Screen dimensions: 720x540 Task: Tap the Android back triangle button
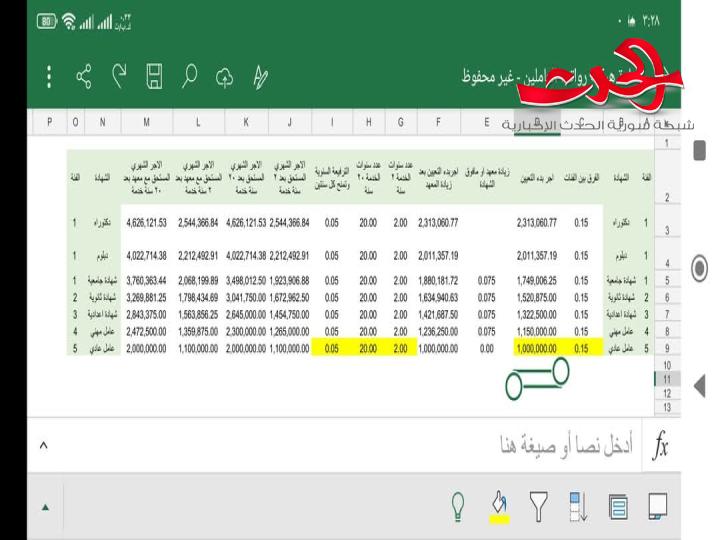pos(699,386)
